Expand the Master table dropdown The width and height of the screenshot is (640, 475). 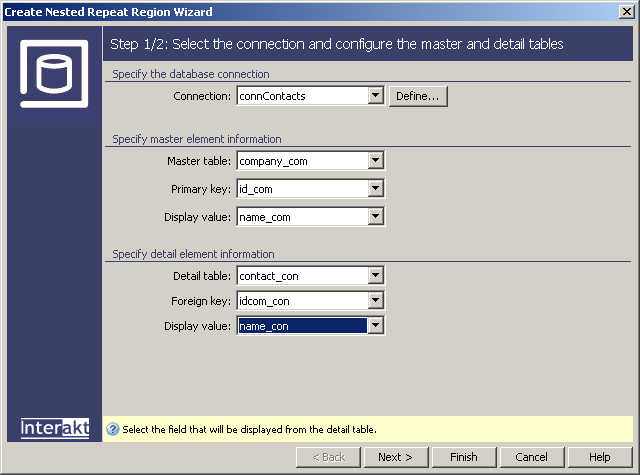[376, 160]
